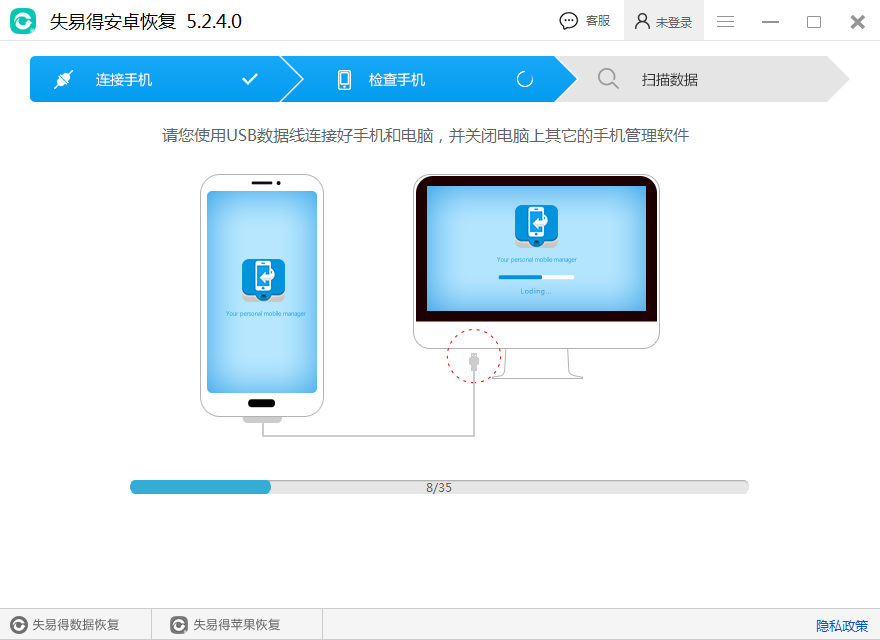Minimize the application window
The width and height of the screenshot is (880, 640).
[770, 22]
